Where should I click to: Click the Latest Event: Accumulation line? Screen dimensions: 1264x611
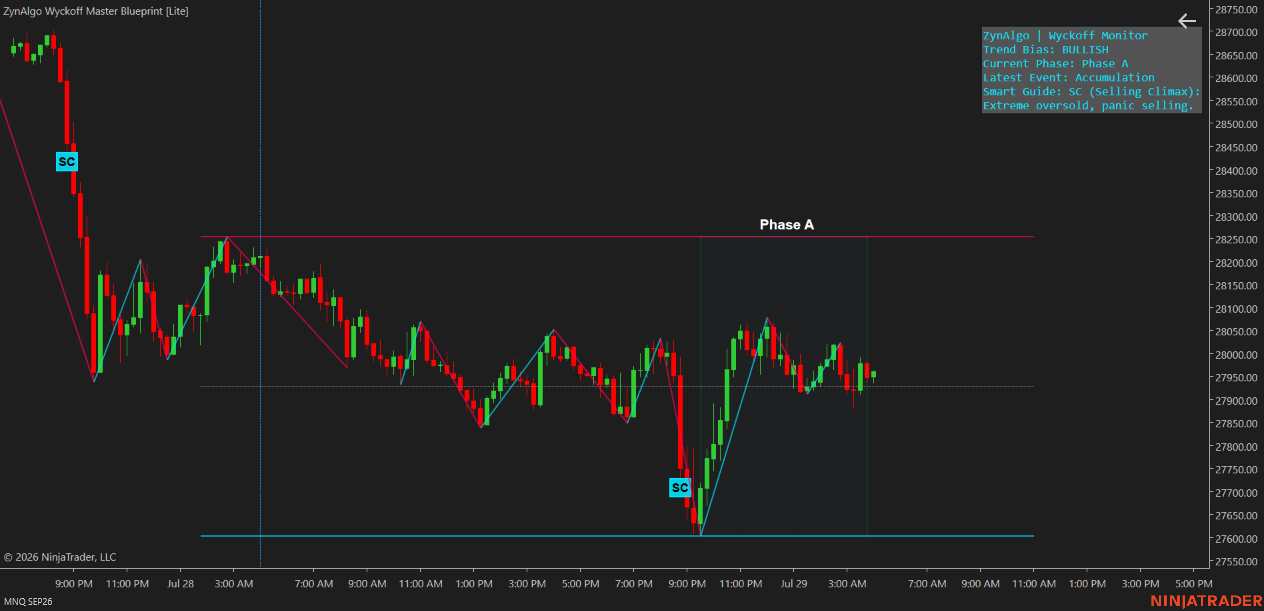point(1068,78)
